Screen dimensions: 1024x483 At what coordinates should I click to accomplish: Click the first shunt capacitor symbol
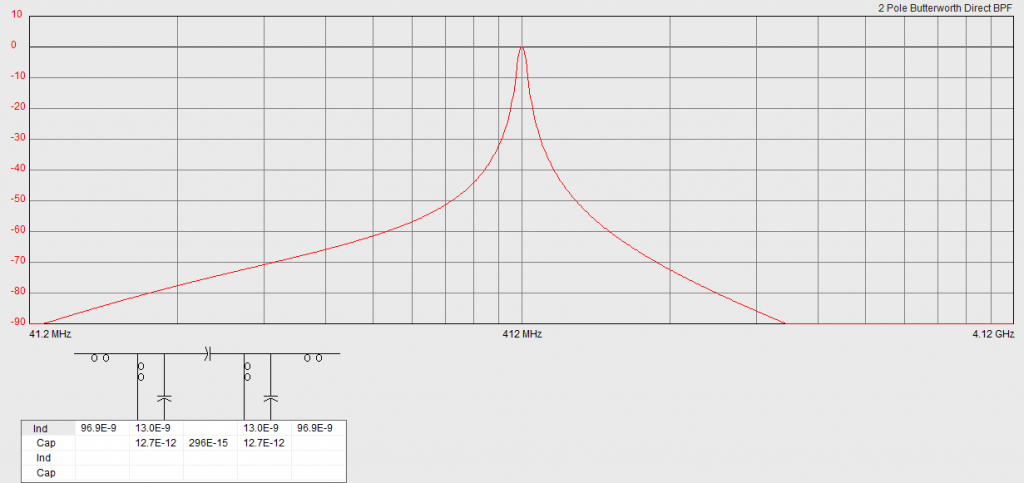(x=165, y=397)
